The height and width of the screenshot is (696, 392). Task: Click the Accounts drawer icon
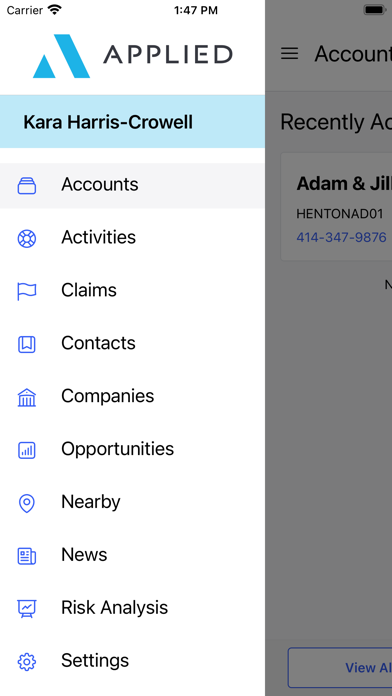point(27,186)
